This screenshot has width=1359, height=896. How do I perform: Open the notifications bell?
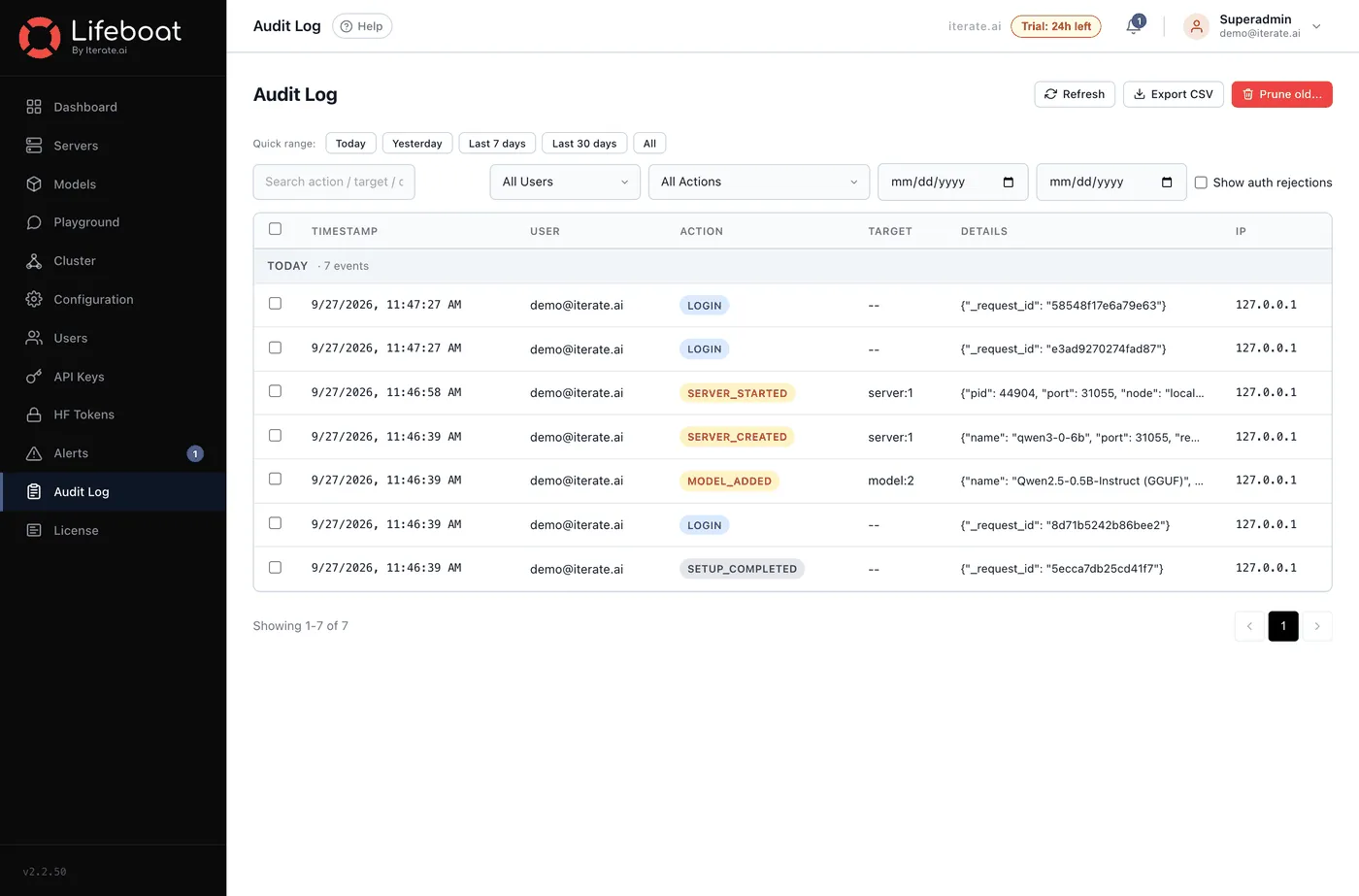1133,26
